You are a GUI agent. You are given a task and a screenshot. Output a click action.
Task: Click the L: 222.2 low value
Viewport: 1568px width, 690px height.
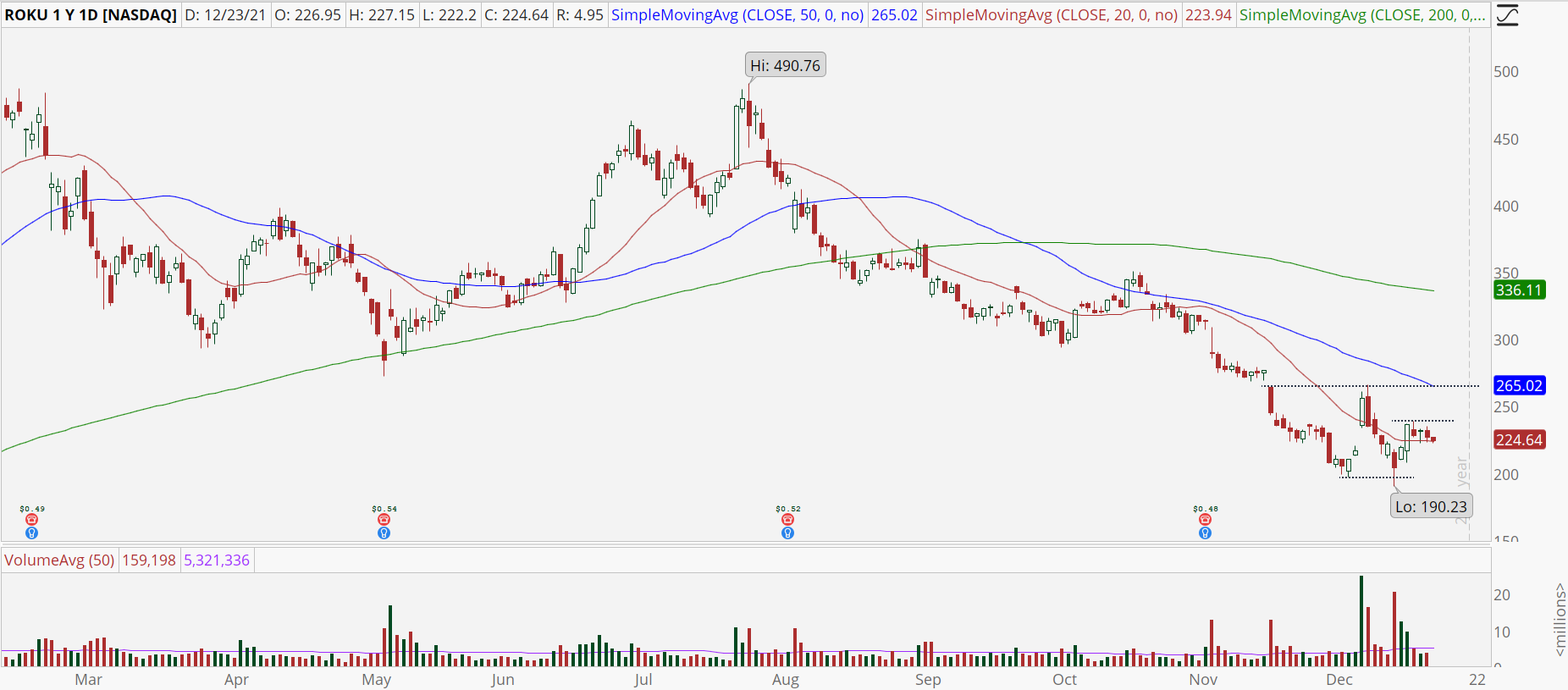[x=449, y=15]
